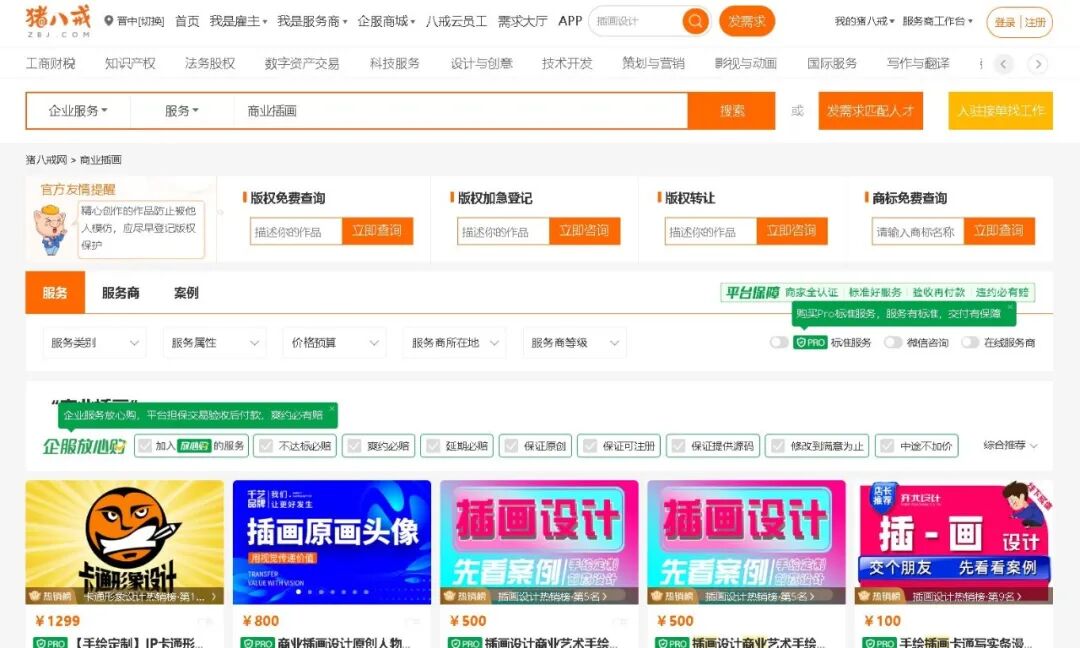Expand the 我的猪八戒 menu

tap(864, 21)
